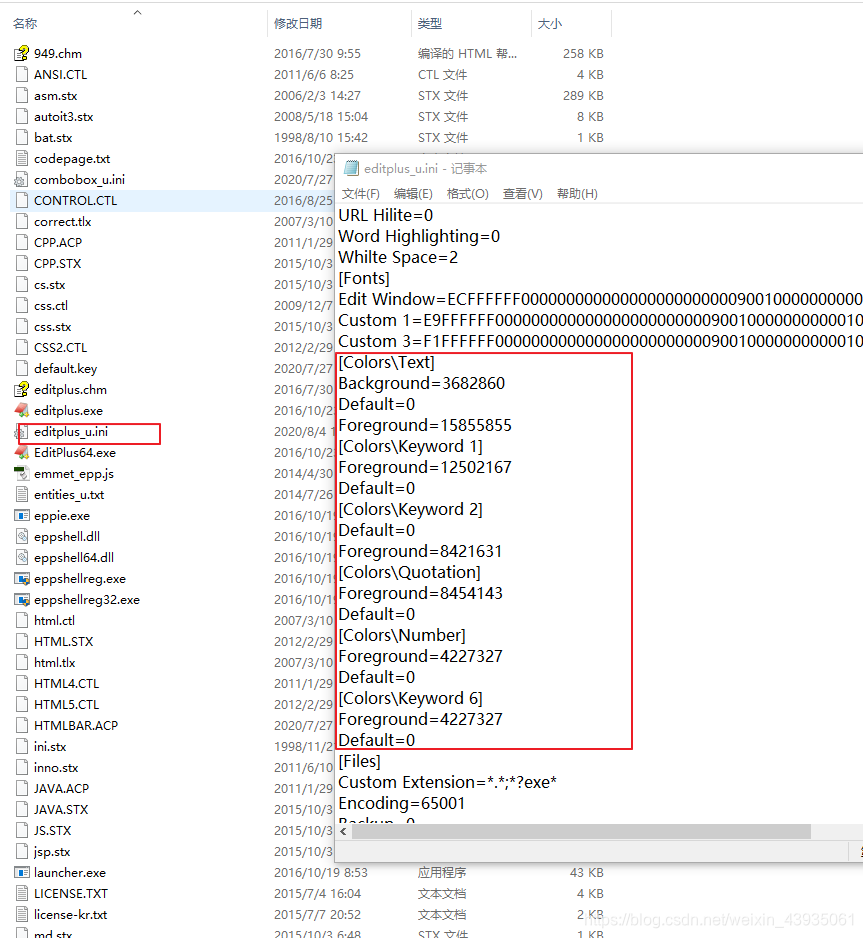Select the HTML4.CTL file name

coord(66,684)
